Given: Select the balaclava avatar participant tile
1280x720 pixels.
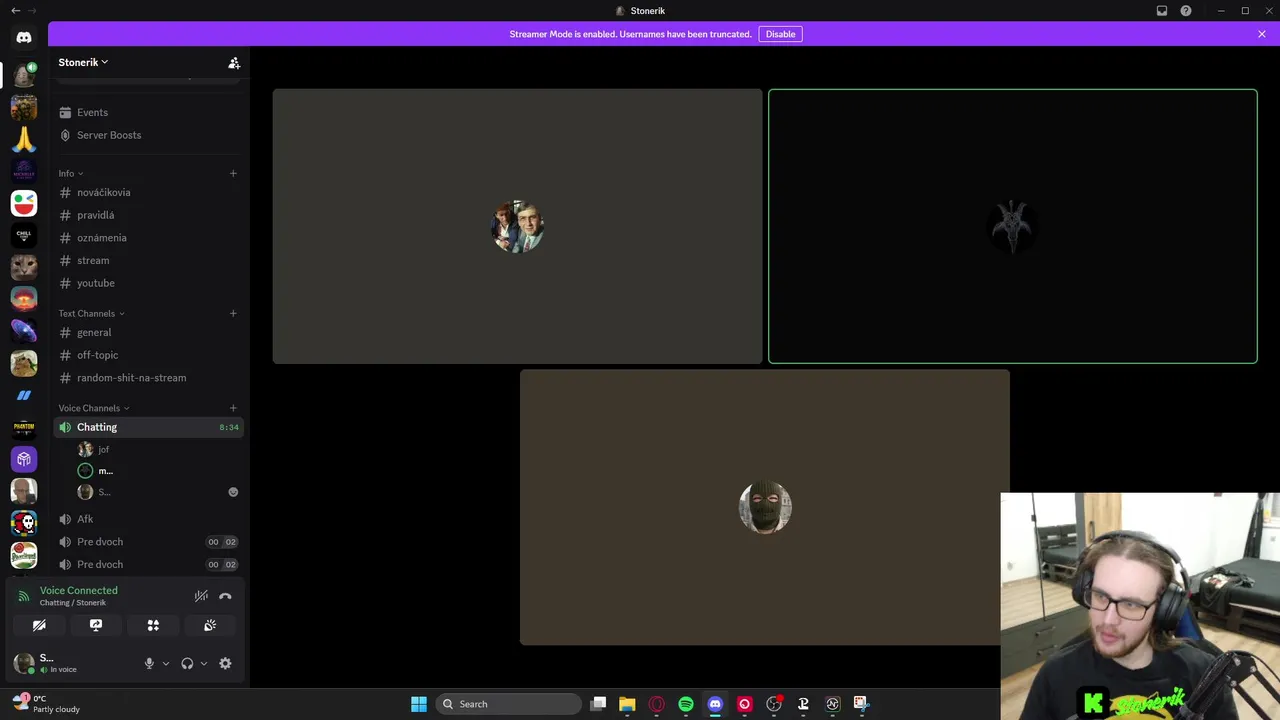Looking at the screenshot, I should [765, 507].
